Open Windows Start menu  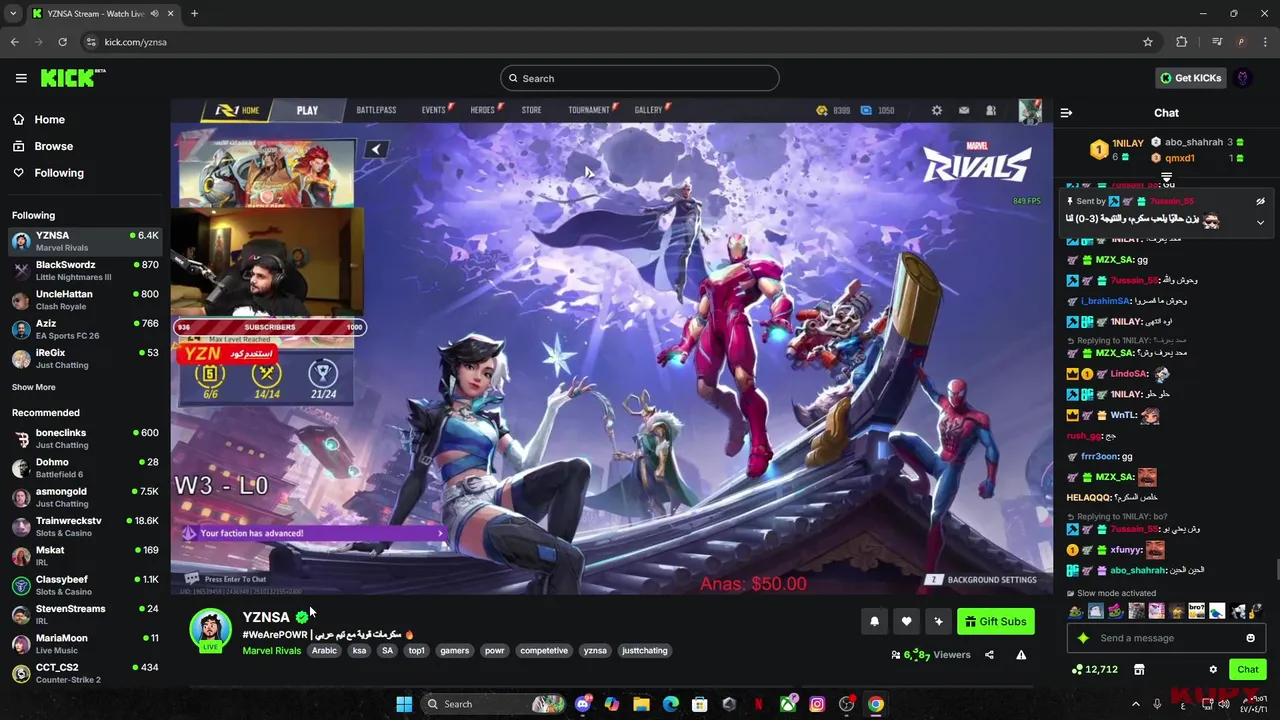[x=404, y=704]
